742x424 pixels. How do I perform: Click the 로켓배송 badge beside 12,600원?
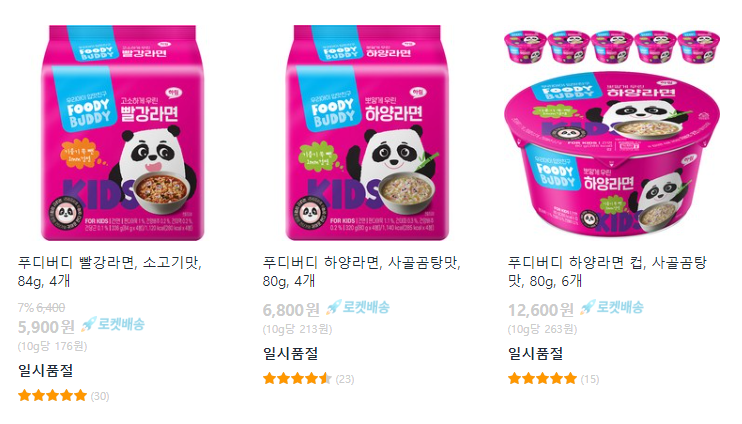(611, 308)
